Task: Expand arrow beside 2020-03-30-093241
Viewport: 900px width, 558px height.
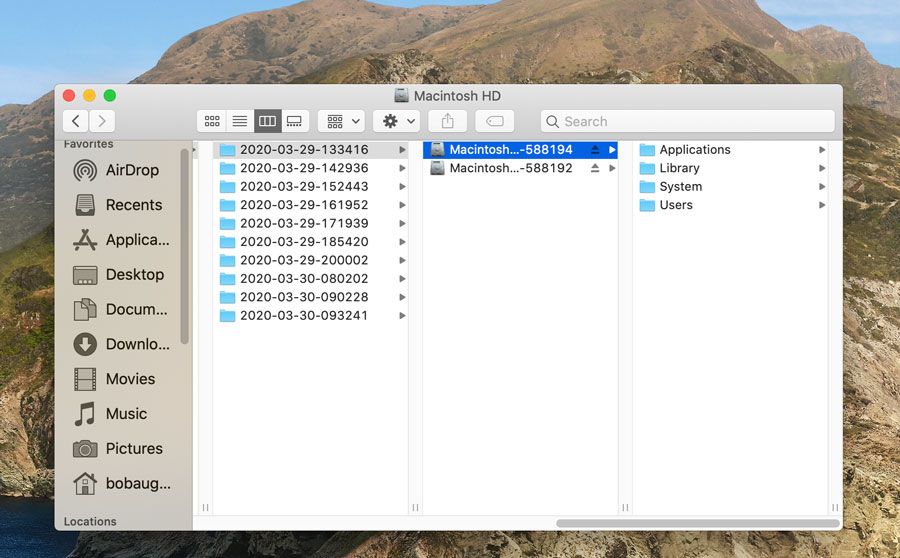Action: pos(402,315)
